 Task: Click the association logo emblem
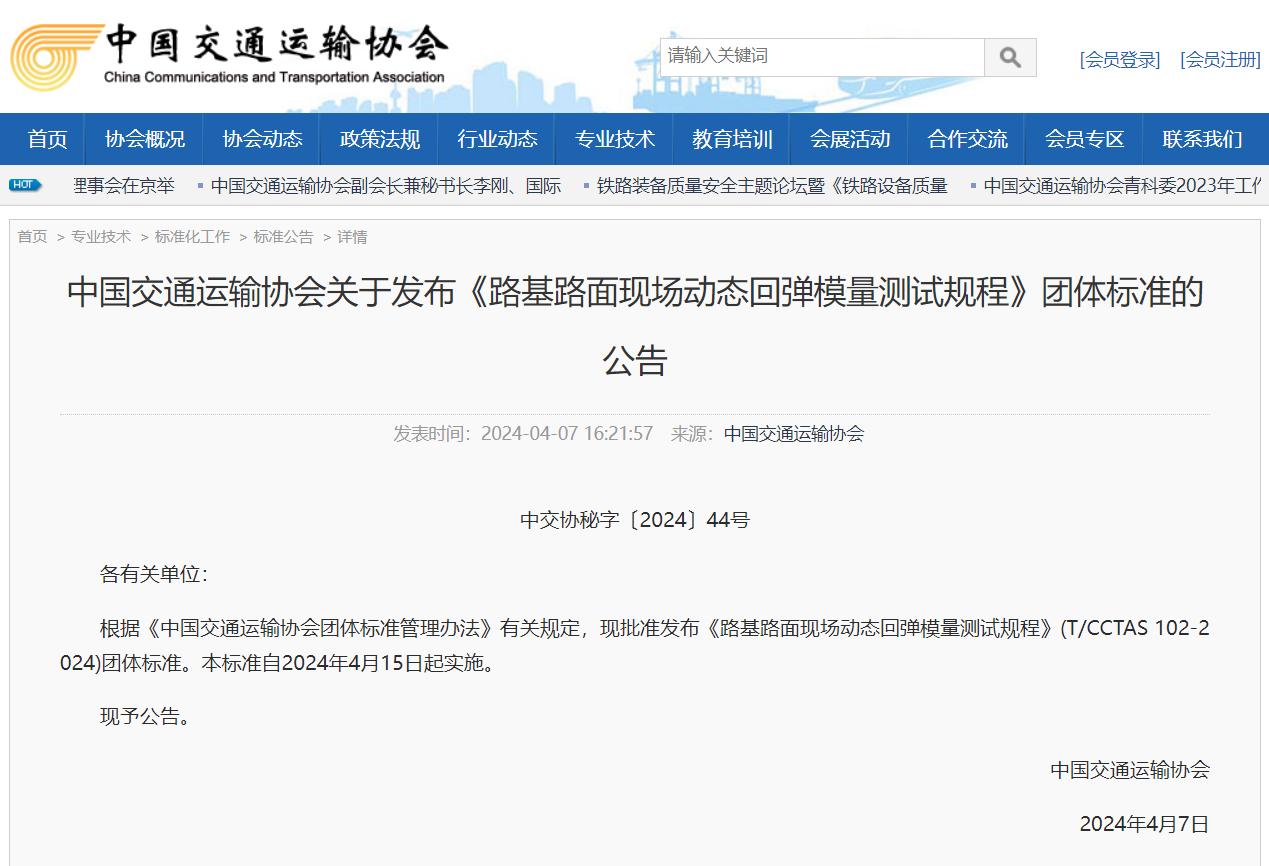(x=56, y=57)
